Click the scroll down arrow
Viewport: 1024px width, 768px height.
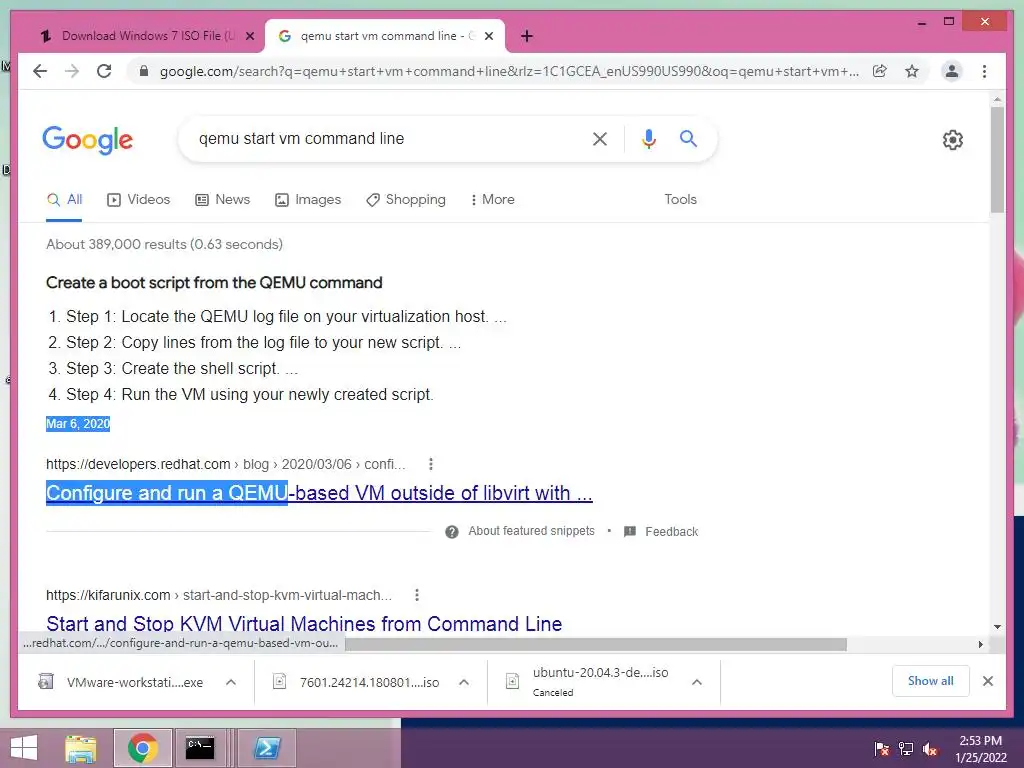pos(997,626)
